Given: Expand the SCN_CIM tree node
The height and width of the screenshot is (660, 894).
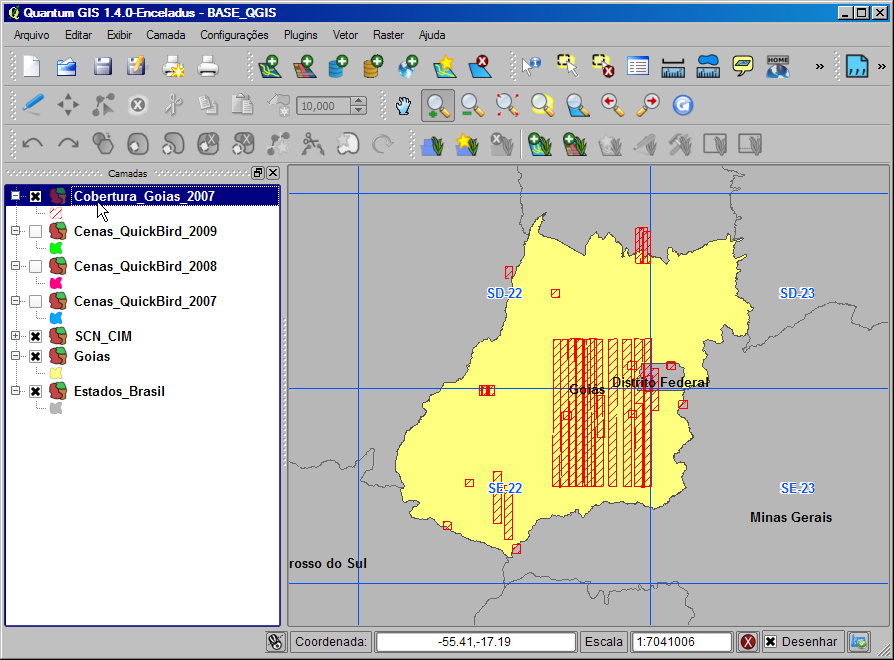Looking at the screenshot, I should click(x=15, y=336).
